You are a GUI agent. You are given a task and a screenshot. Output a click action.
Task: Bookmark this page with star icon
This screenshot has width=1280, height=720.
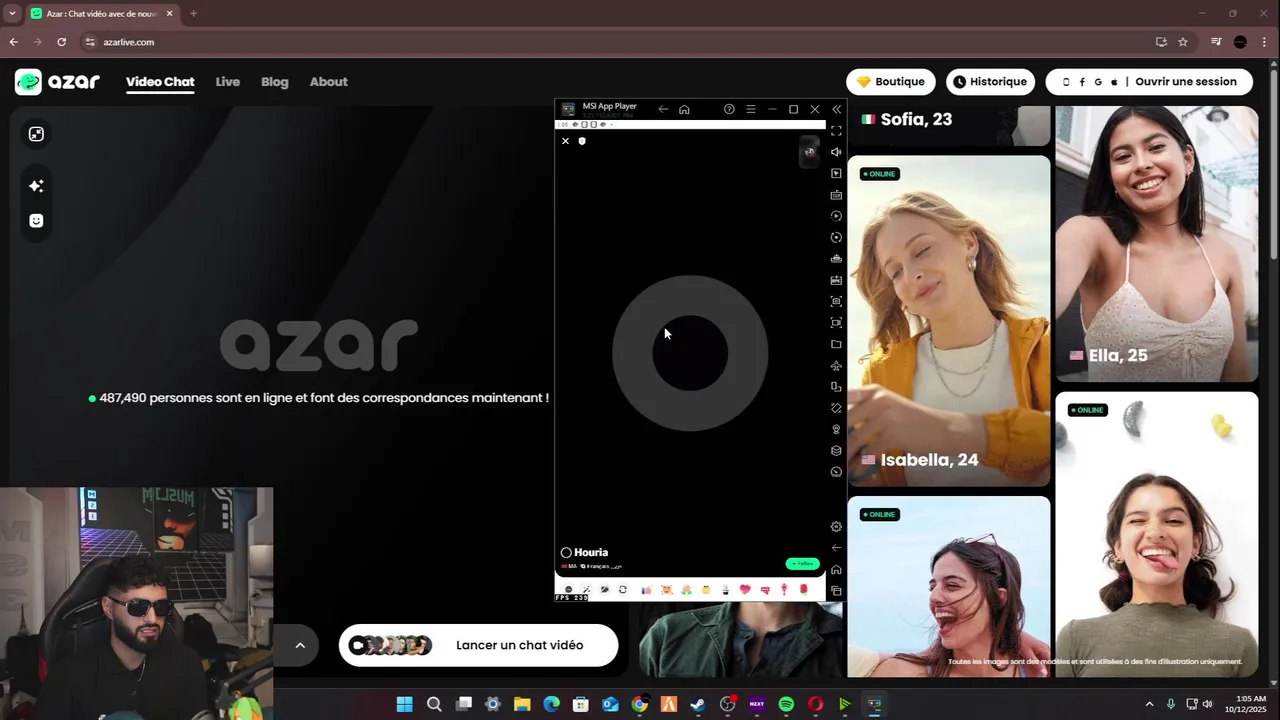pyautogui.click(x=1183, y=42)
